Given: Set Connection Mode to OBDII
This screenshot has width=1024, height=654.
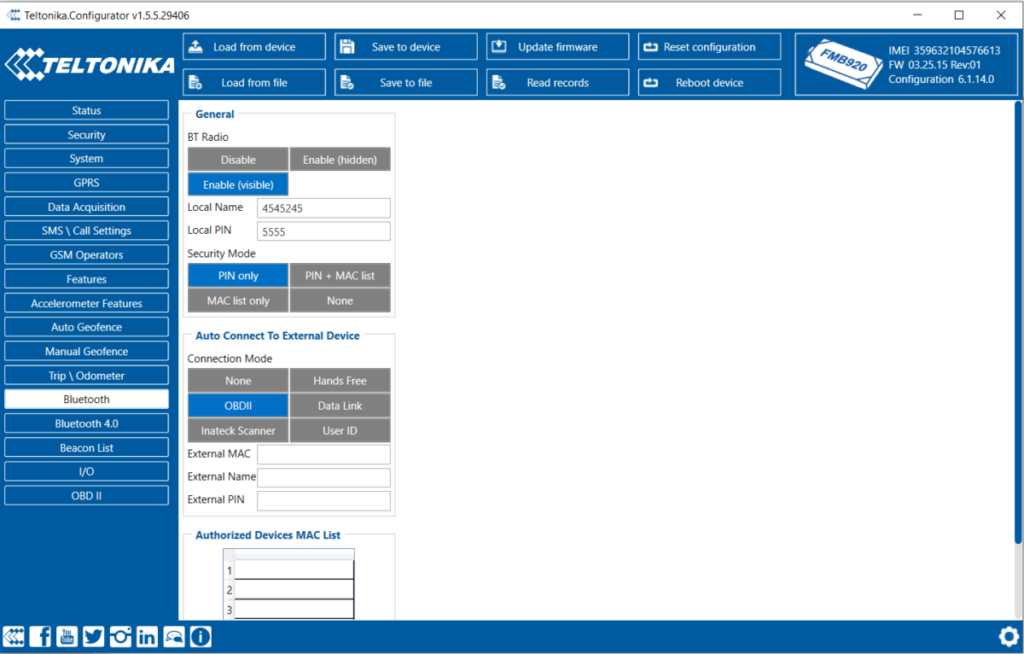Looking at the screenshot, I should 238,406.
